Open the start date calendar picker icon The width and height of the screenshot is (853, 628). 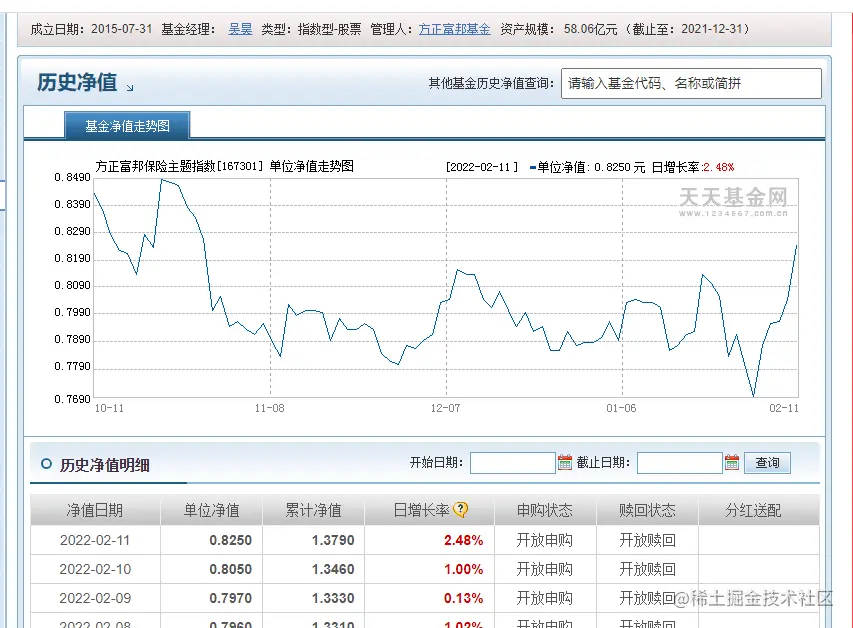(565, 463)
